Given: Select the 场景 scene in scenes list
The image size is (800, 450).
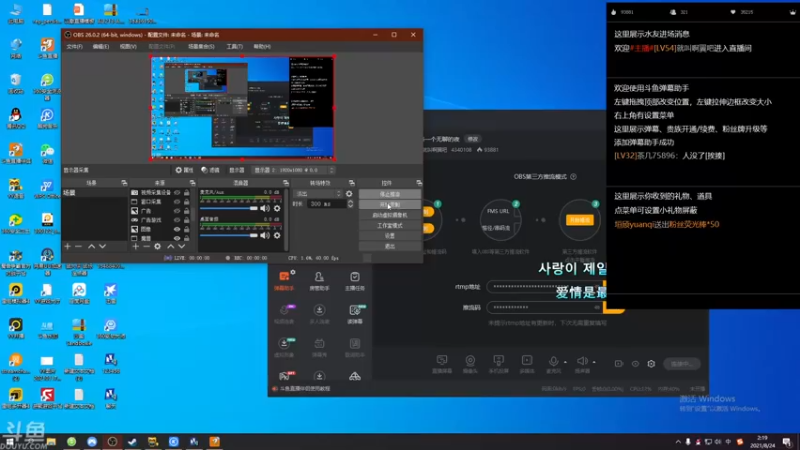Looking at the screenshot, I should tap(94, 193).
